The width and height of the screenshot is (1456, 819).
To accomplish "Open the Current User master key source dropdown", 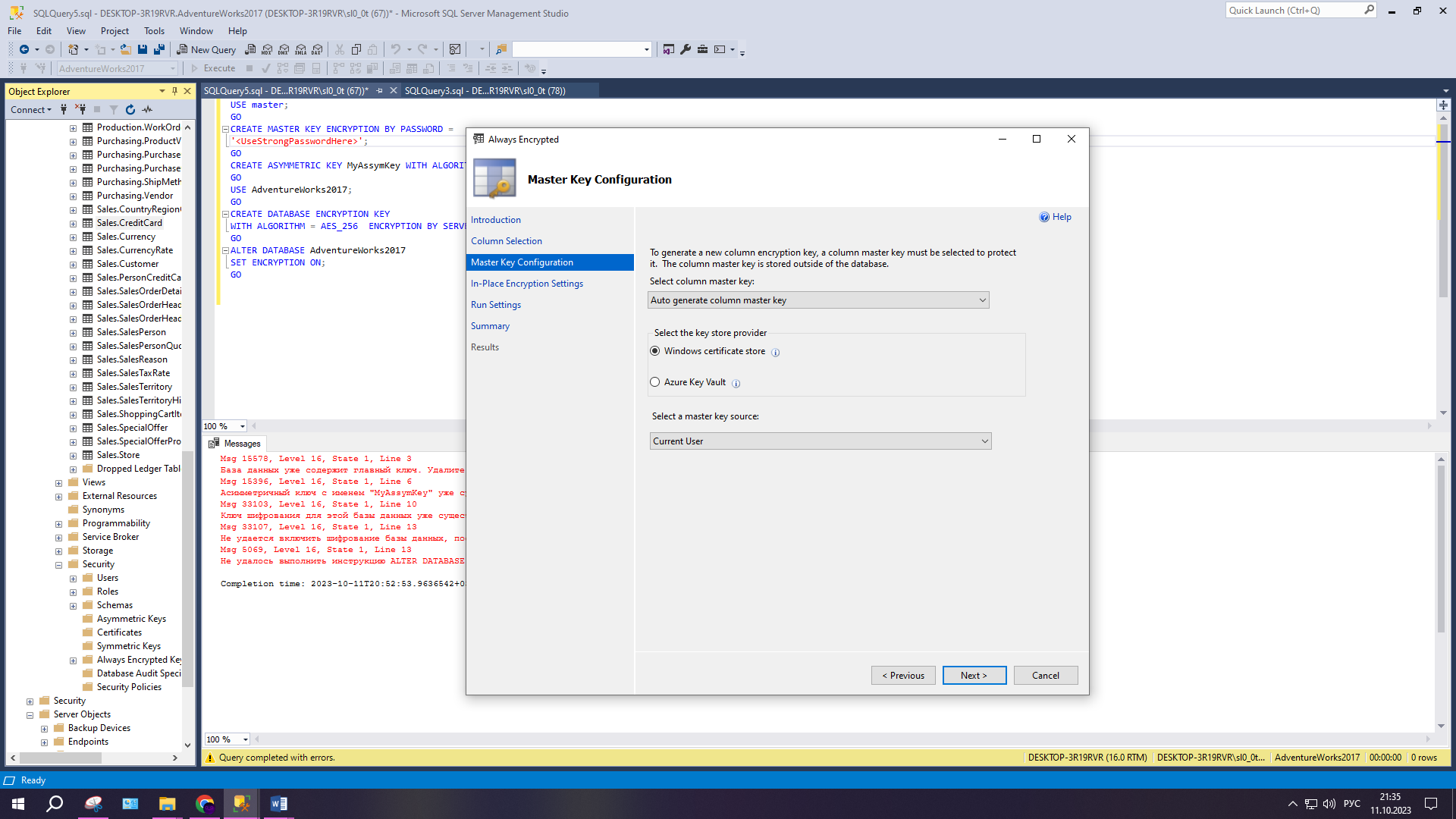I will coord(821,441).
